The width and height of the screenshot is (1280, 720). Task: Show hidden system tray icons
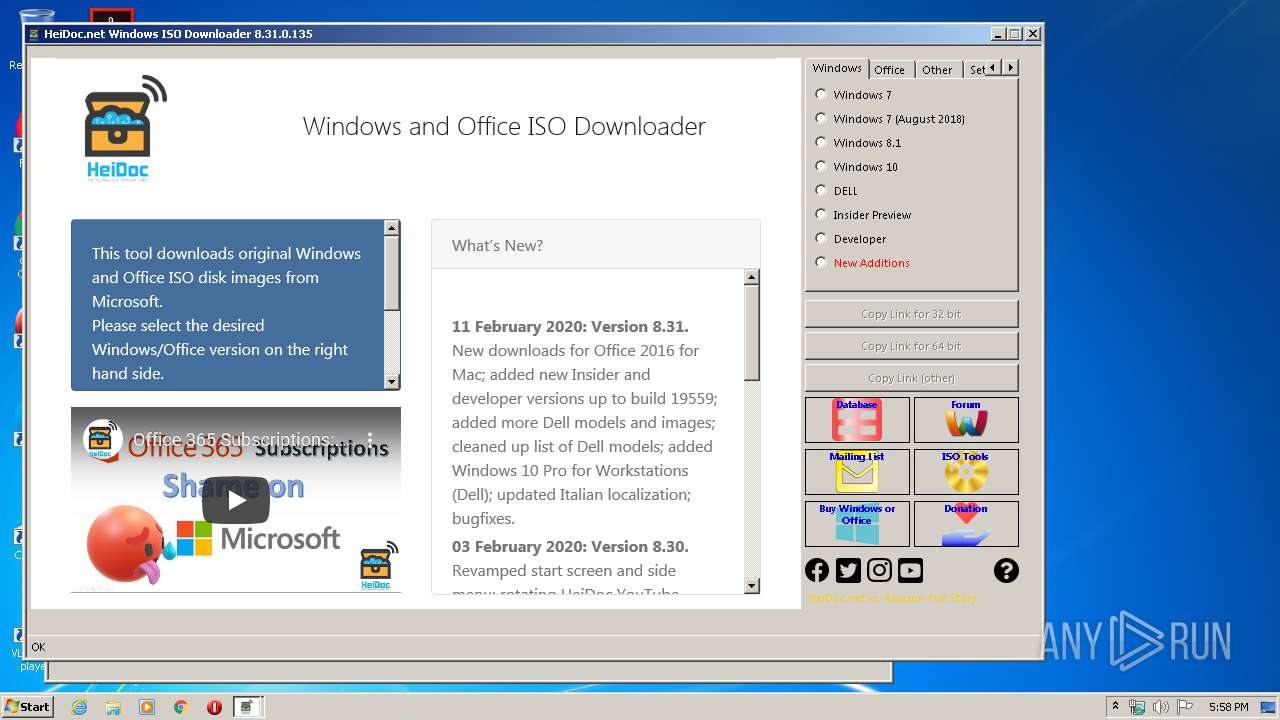coord(1115,706)
